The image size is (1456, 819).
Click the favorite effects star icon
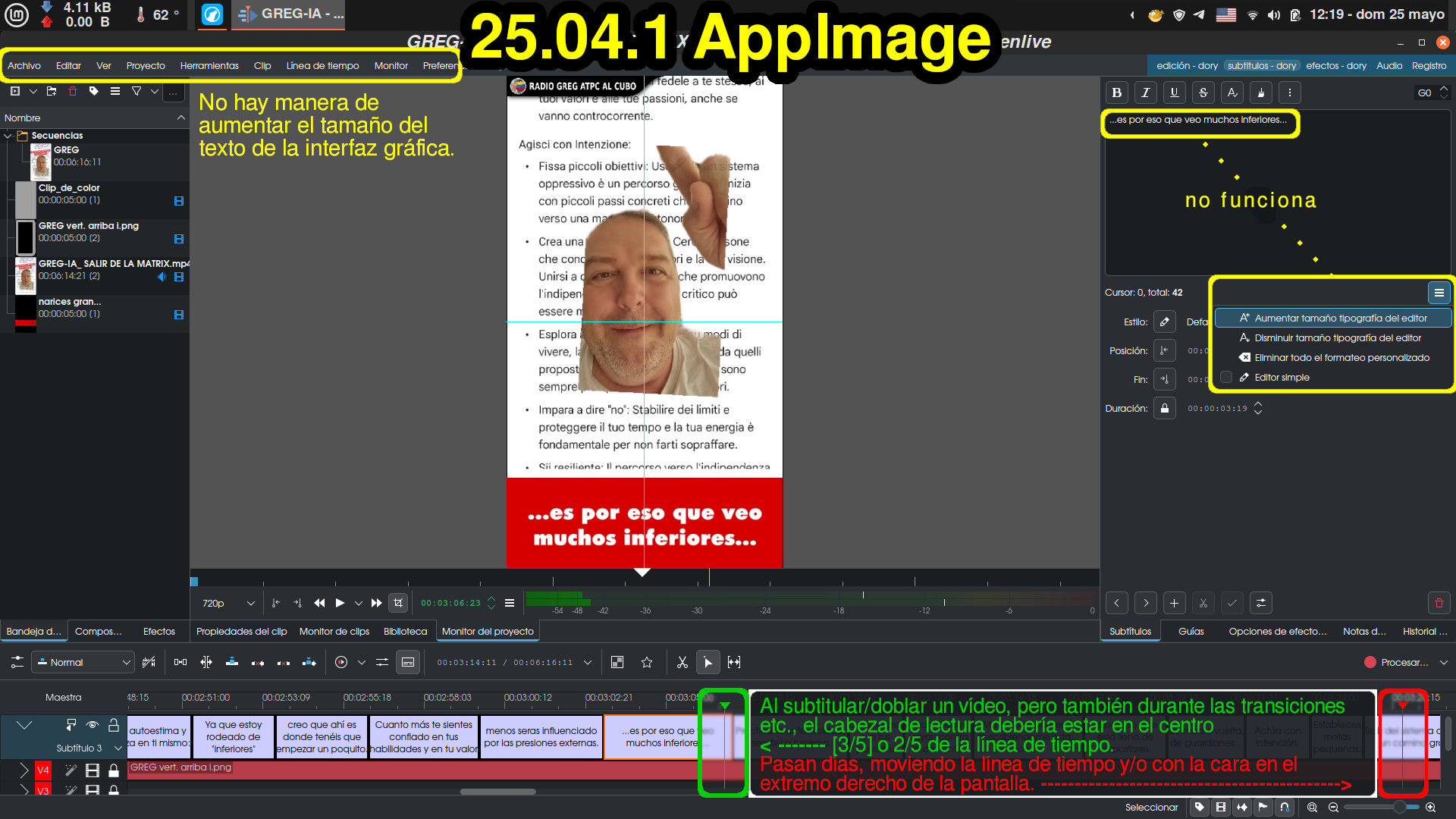tap(646, 662)
